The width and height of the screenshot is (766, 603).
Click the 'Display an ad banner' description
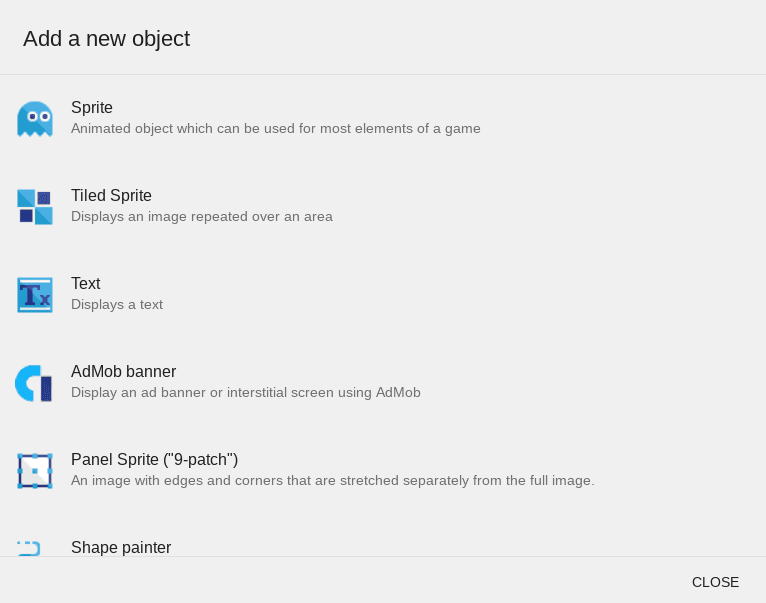click(x=245, y=393)
